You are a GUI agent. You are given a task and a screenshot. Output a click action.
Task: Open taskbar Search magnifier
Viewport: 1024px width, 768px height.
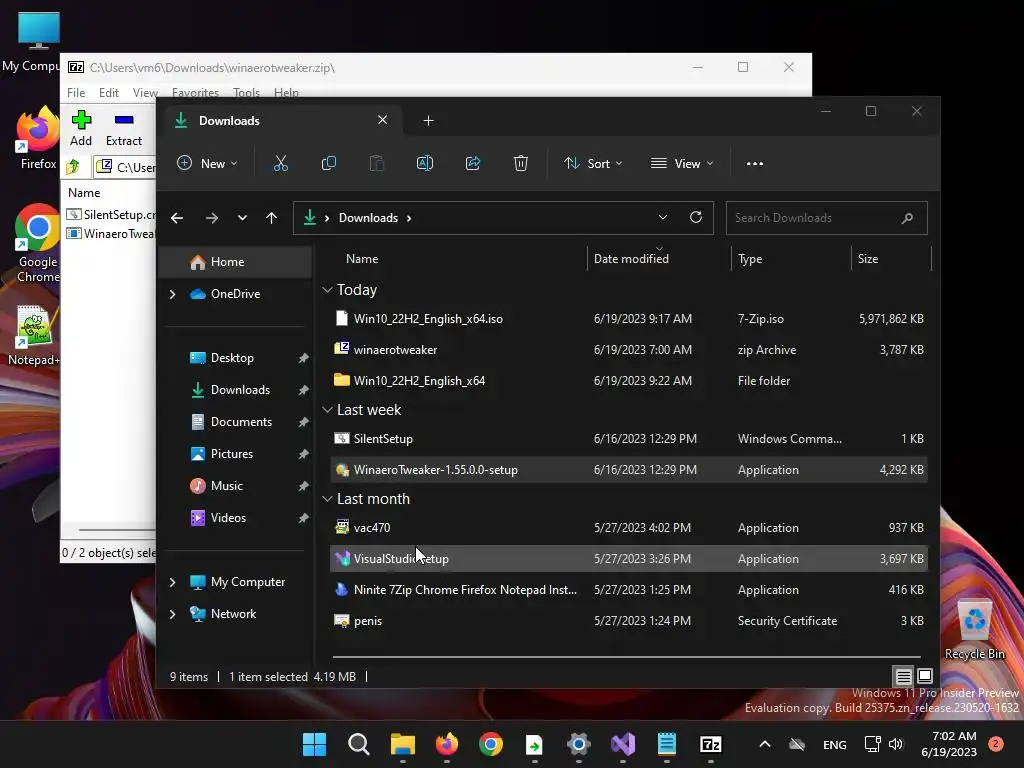point(359,744)
